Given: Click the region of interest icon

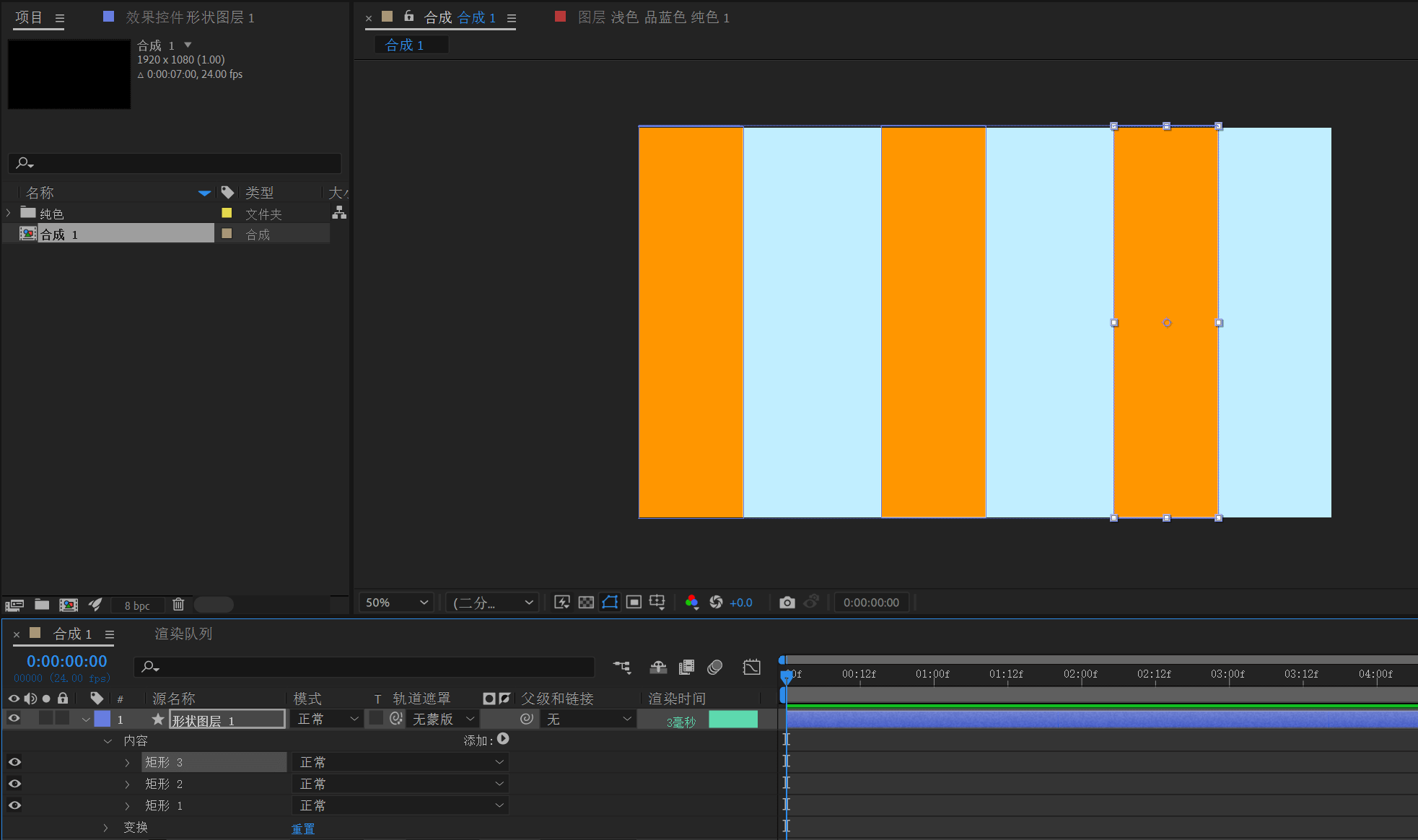Looking at the screenshot, I should (x=634, y=602).
